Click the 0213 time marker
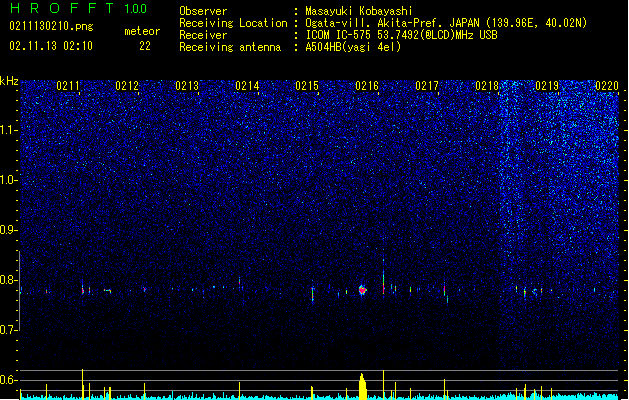This screenshot has width=629, height=400. 187,86
